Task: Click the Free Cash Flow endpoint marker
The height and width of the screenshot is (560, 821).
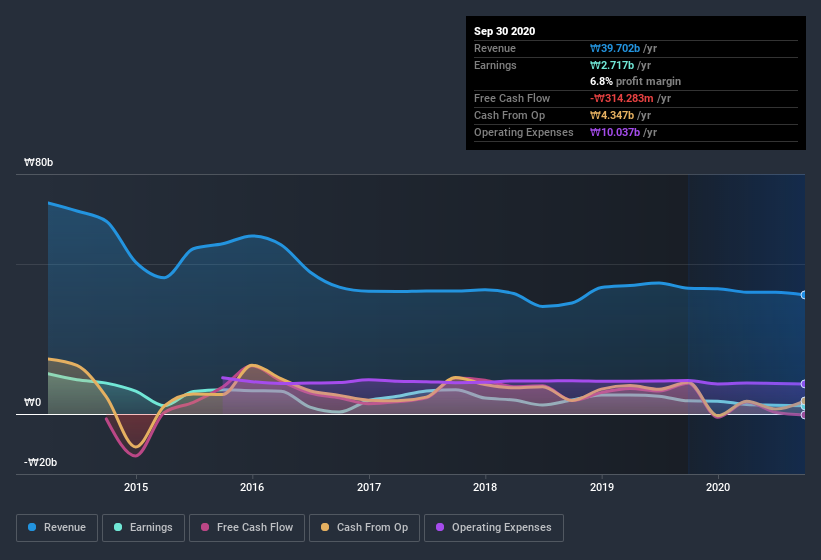Action: pyautogui.click(x=804, y=415)
